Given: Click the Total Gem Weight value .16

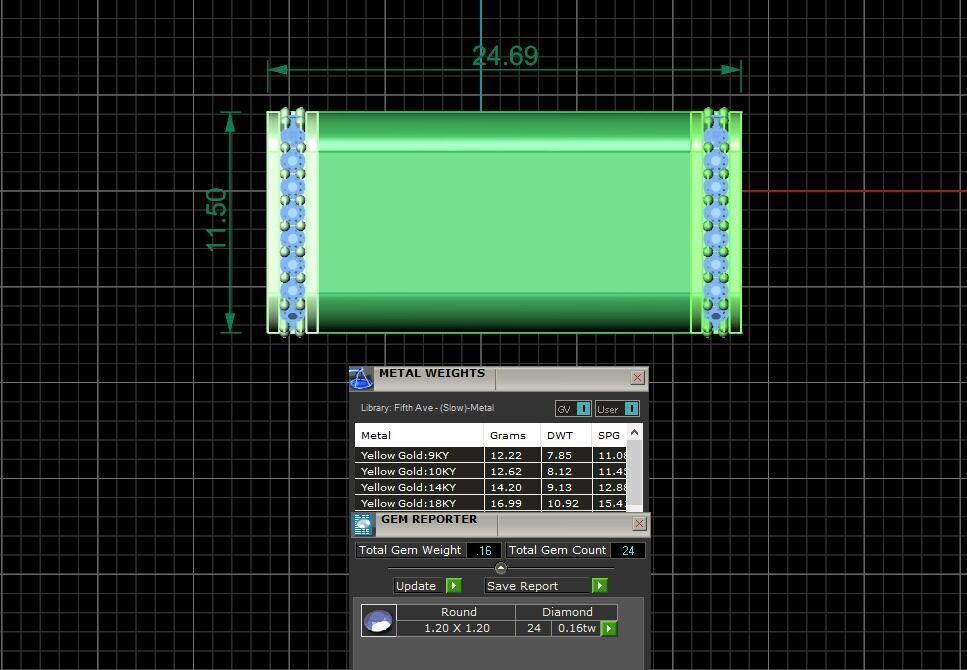Looking at the screenshot, I should click(484, 550).
